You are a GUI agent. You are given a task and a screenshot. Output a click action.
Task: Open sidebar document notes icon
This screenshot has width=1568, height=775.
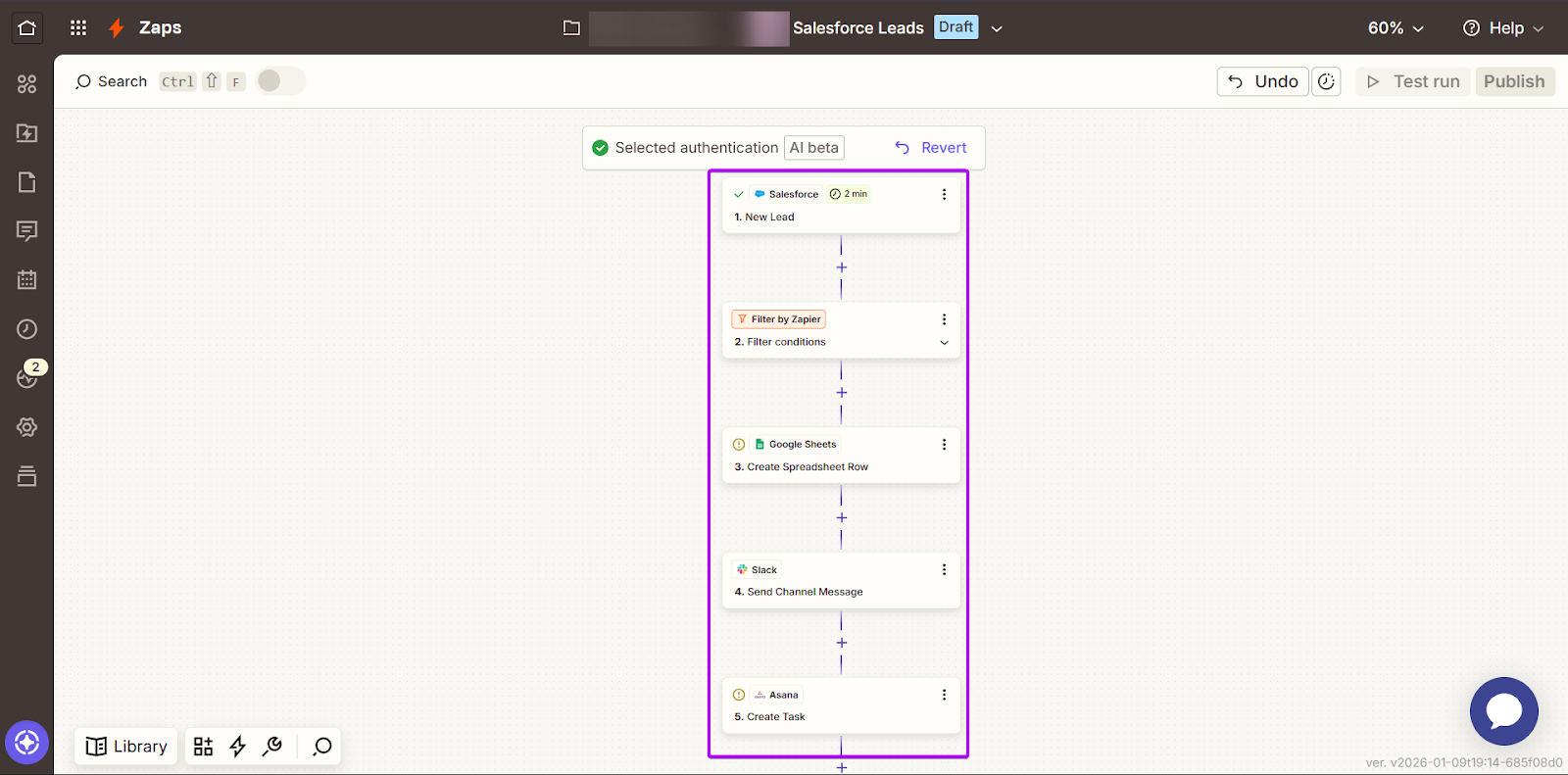[x=27, y=182]
